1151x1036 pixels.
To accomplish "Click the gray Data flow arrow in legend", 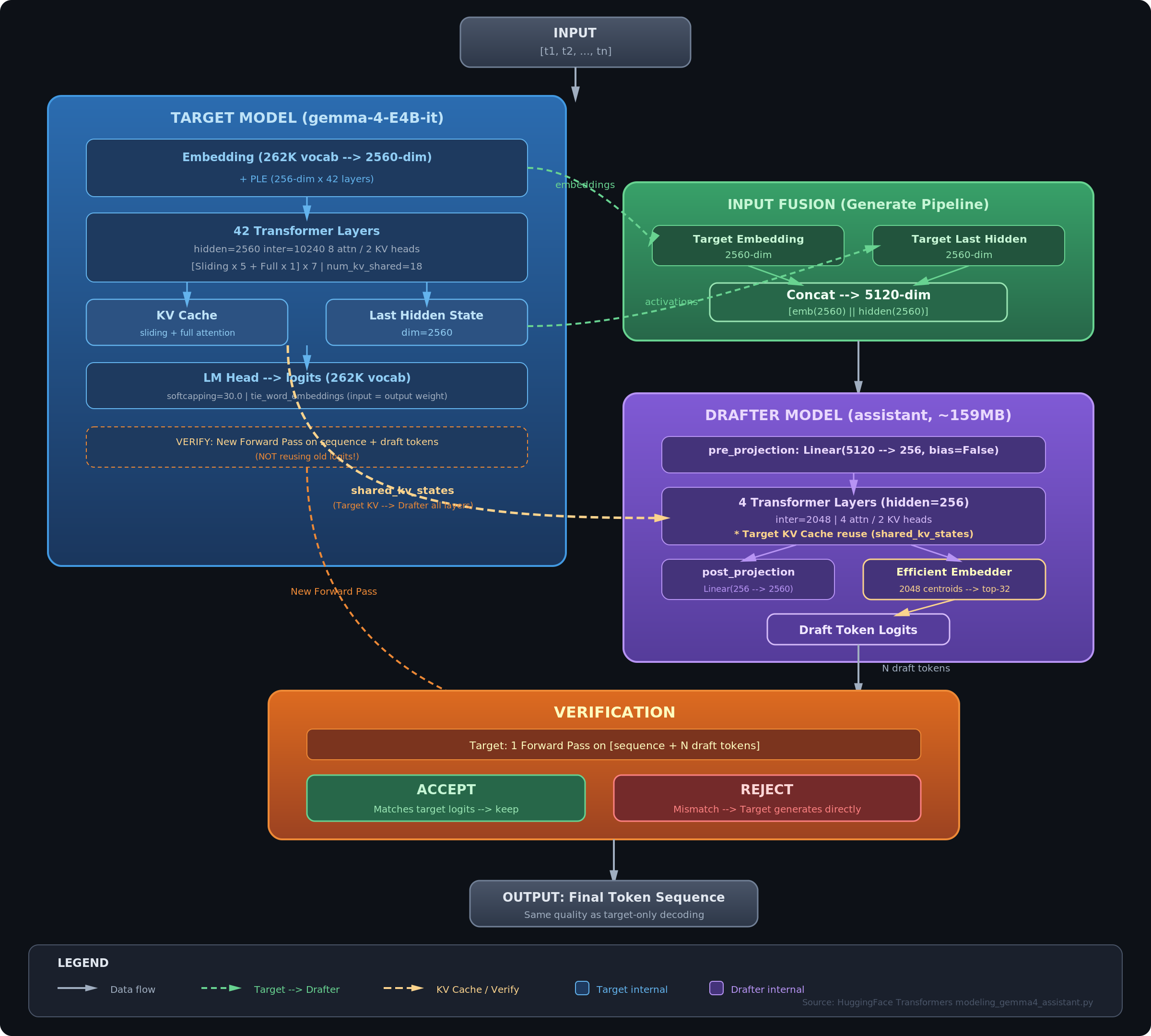I will pos(77,988).
